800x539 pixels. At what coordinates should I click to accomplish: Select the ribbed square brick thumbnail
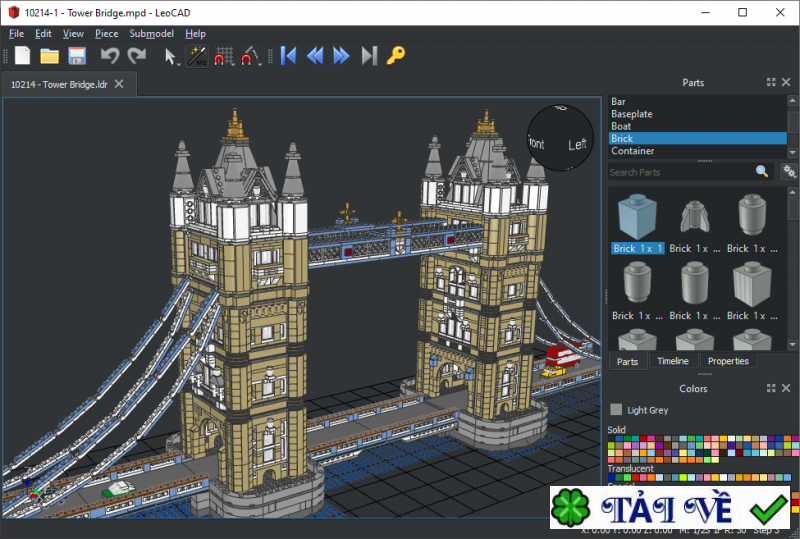pos(752,284)
